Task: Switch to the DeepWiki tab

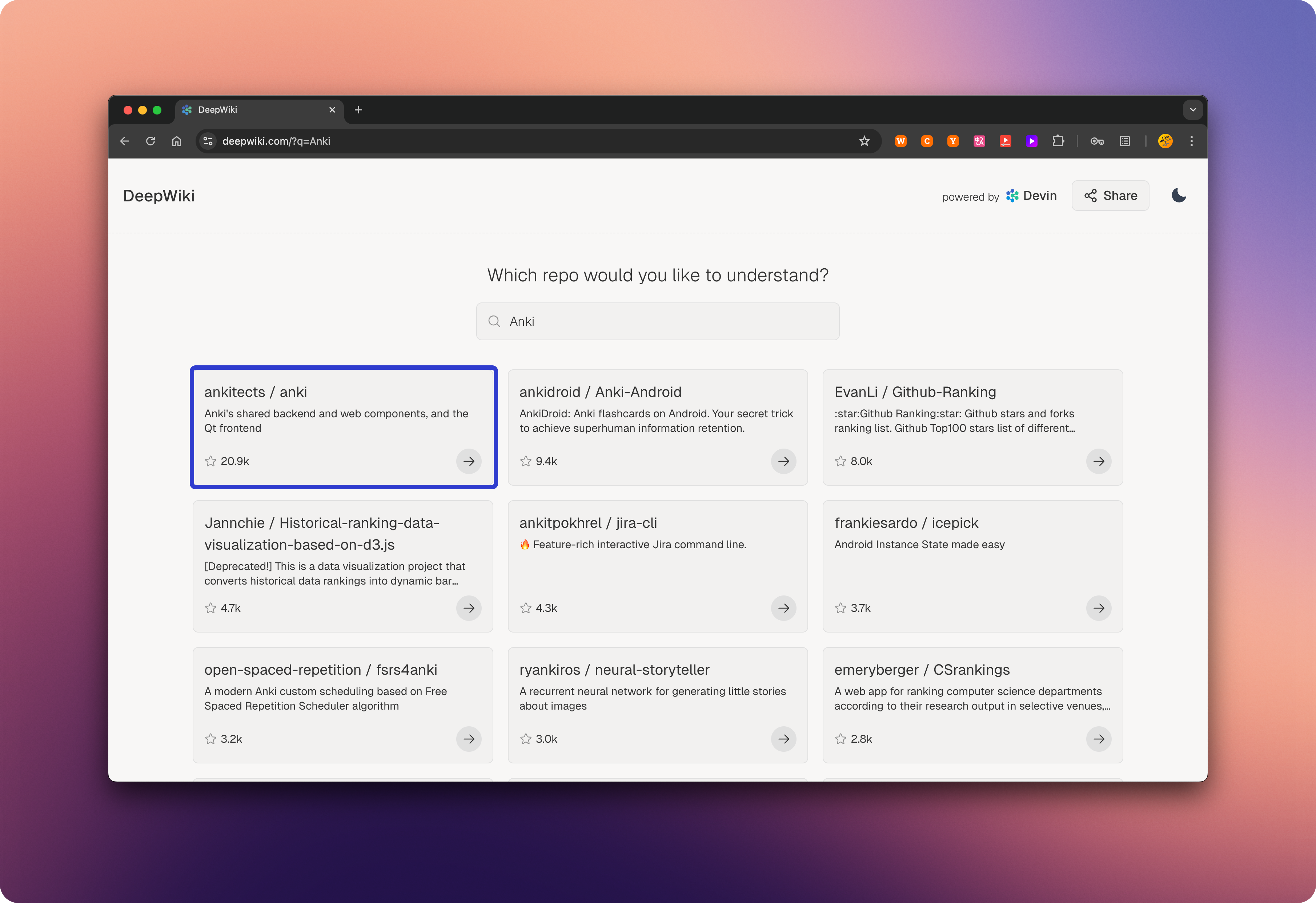Action: (x=260, y=110)
